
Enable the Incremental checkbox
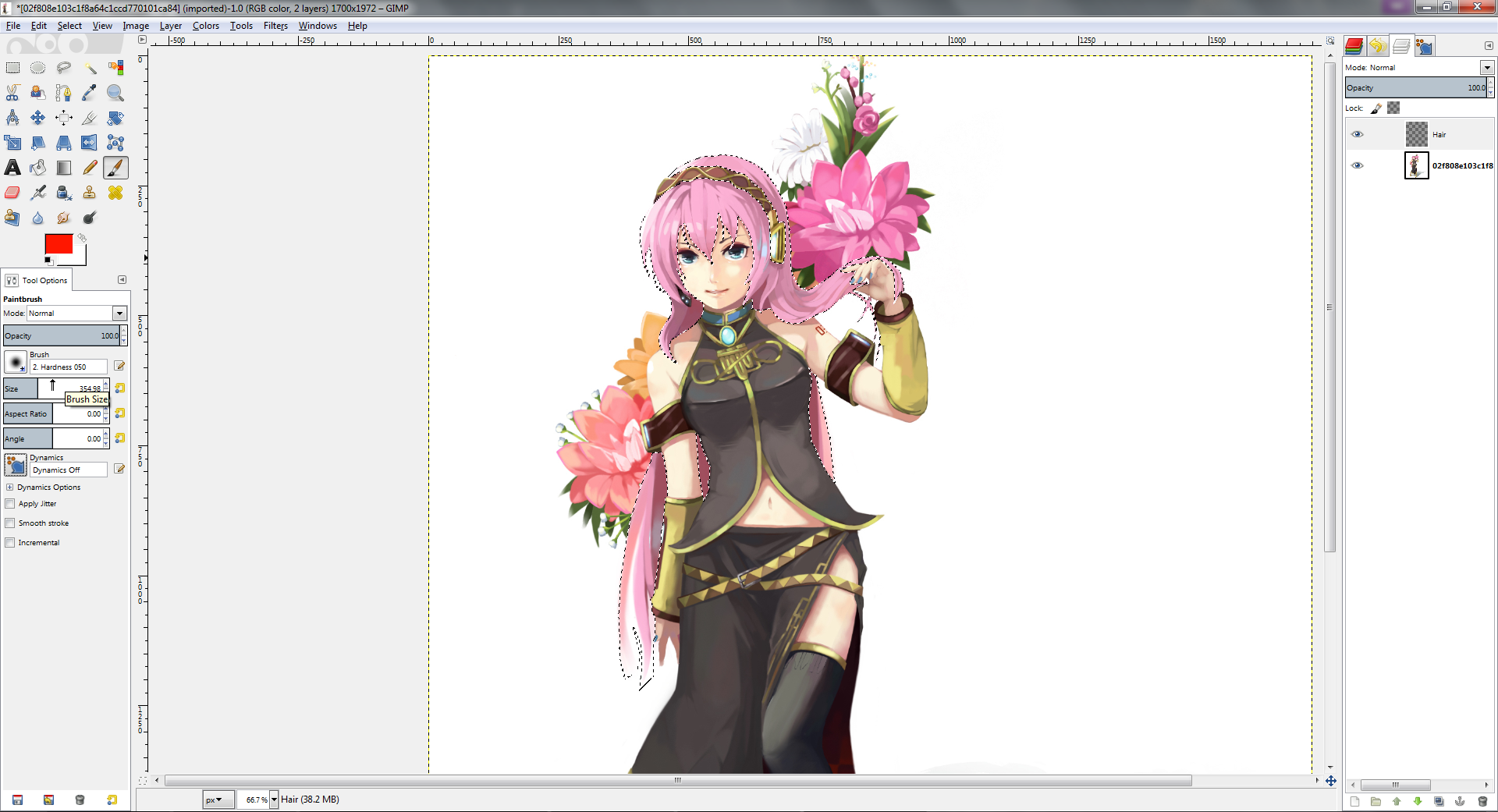10,543
